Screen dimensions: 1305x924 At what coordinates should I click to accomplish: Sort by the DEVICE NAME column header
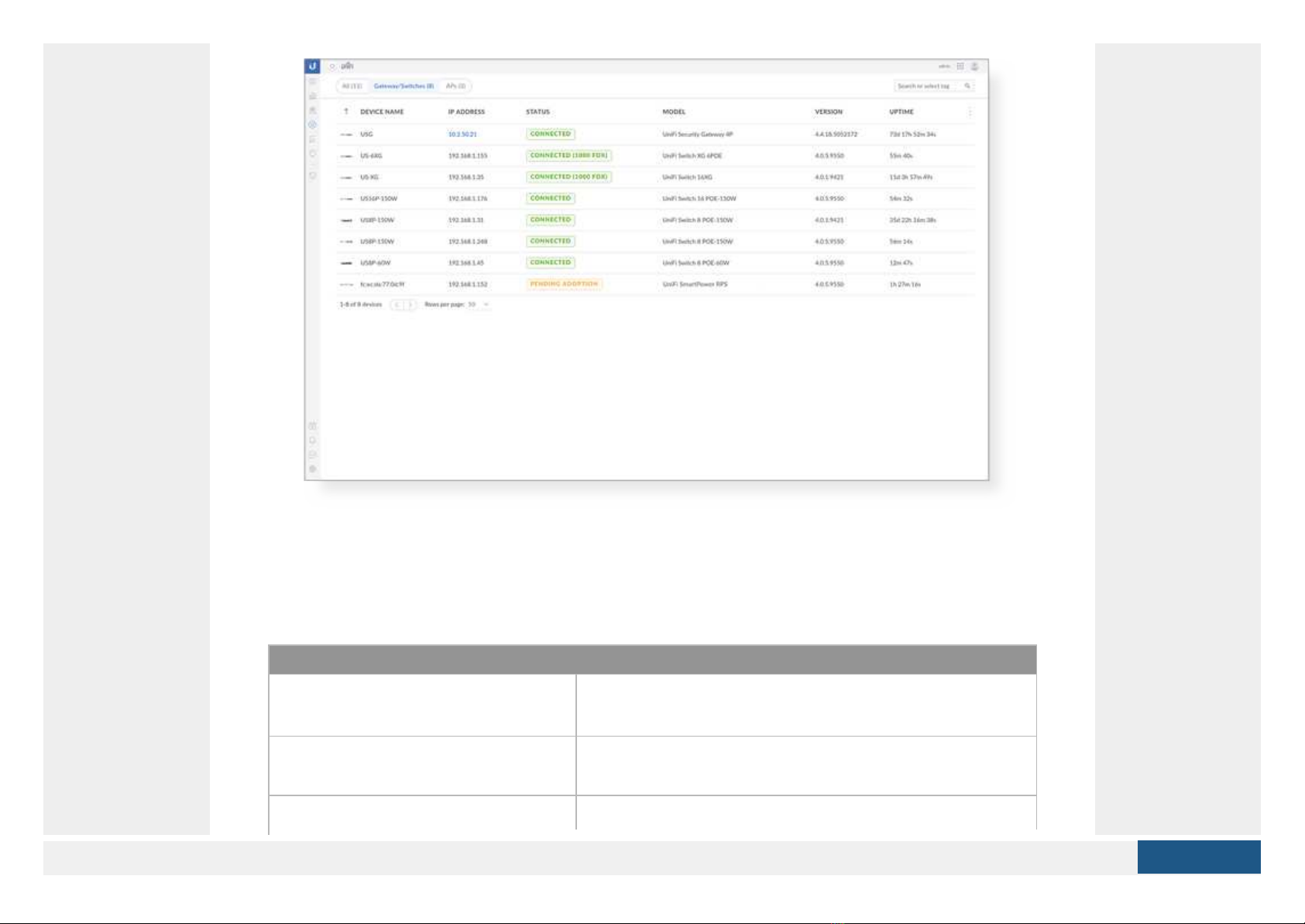coord(382,112)
